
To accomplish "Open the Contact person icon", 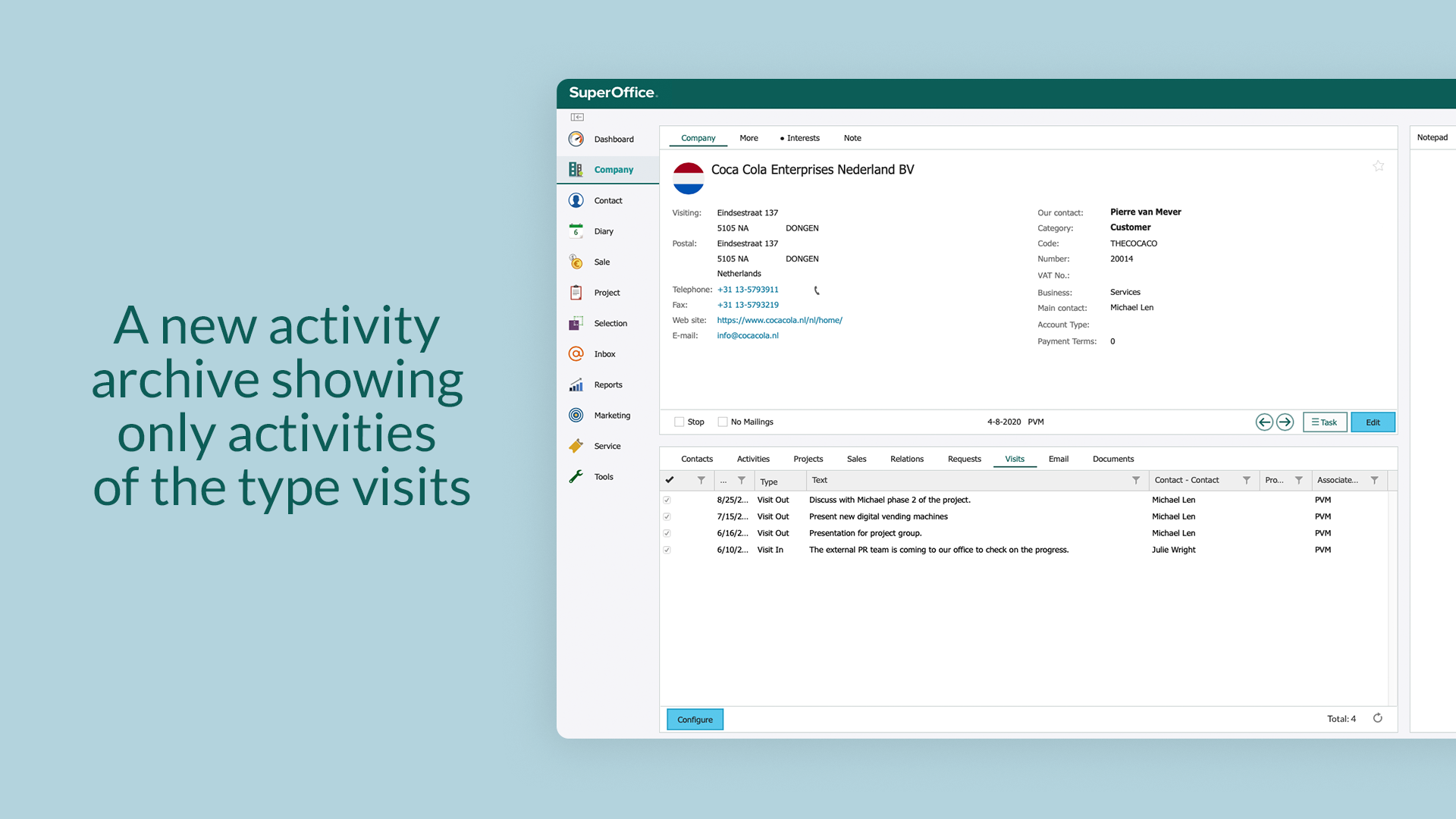I will coord(576,200).
